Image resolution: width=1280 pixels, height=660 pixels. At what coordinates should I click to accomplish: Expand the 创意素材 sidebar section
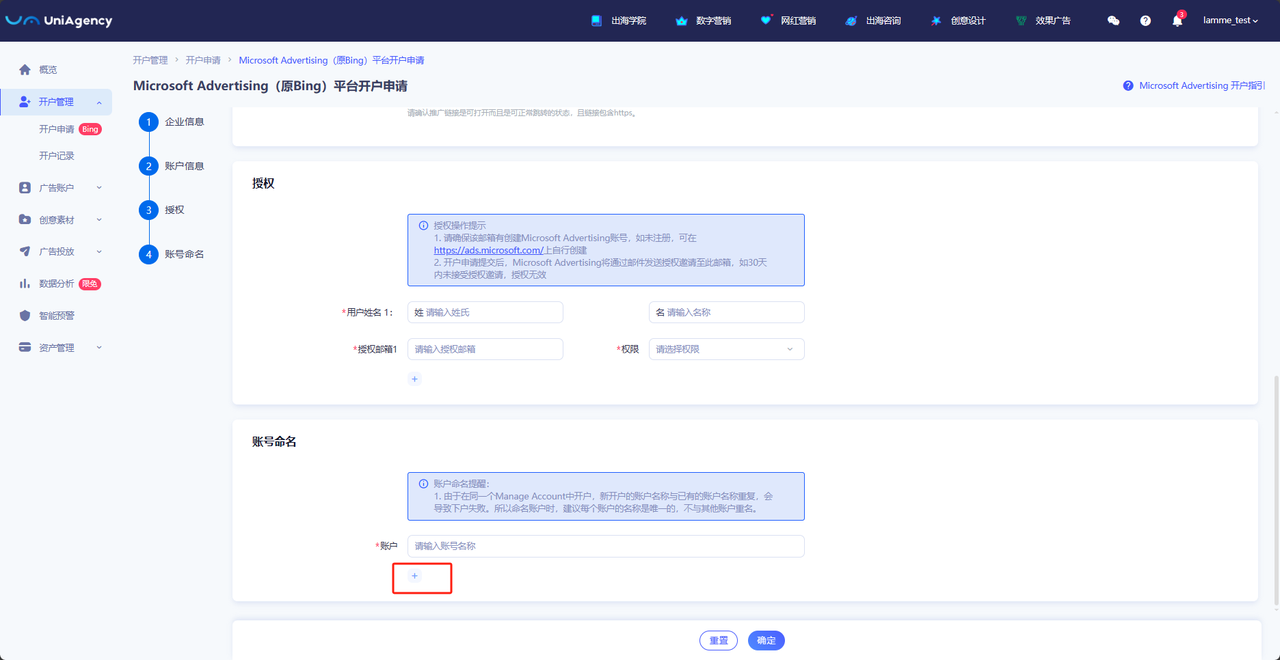coord(56,220)
